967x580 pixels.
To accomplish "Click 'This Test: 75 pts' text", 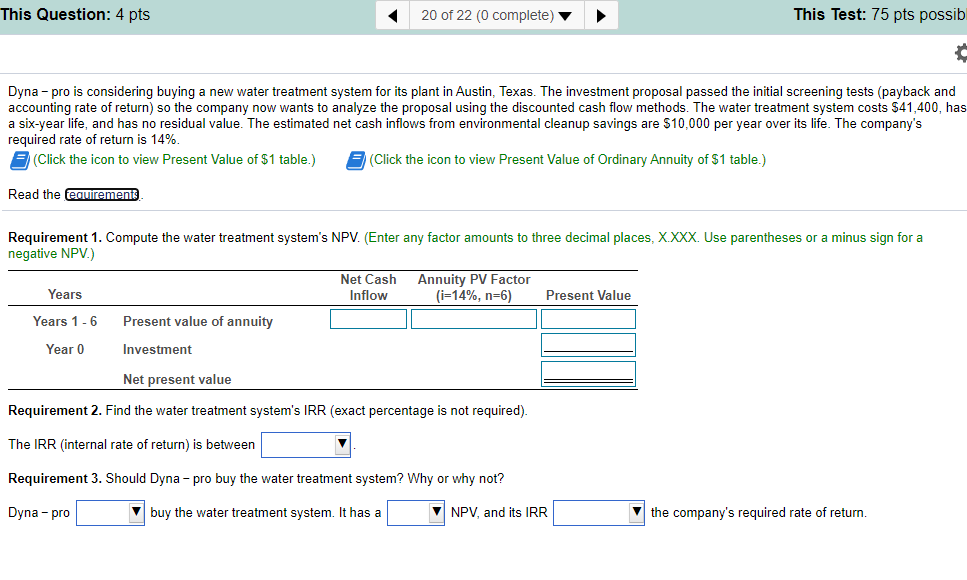I will coord(880,14).
